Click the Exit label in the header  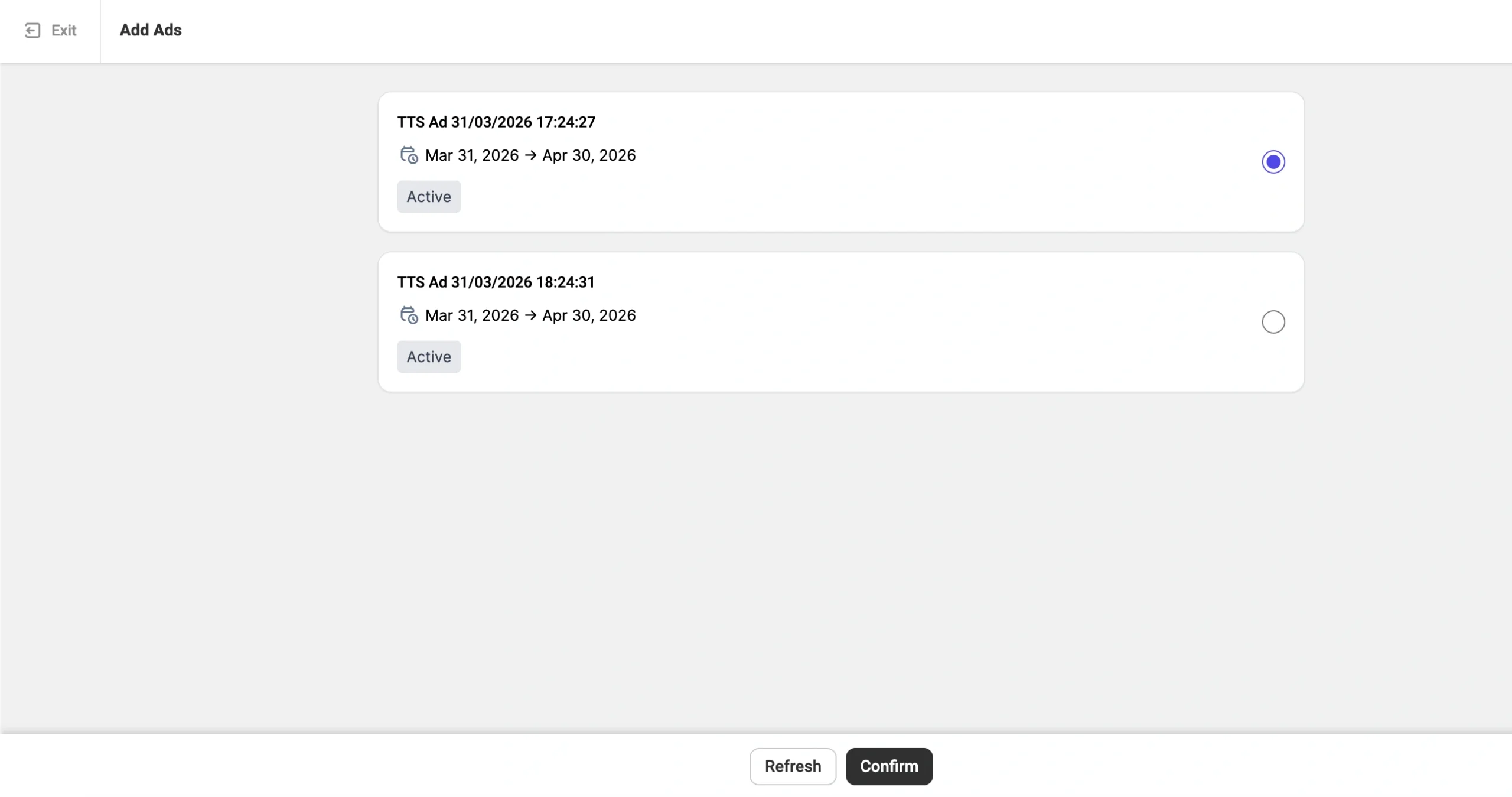(64, 30)
